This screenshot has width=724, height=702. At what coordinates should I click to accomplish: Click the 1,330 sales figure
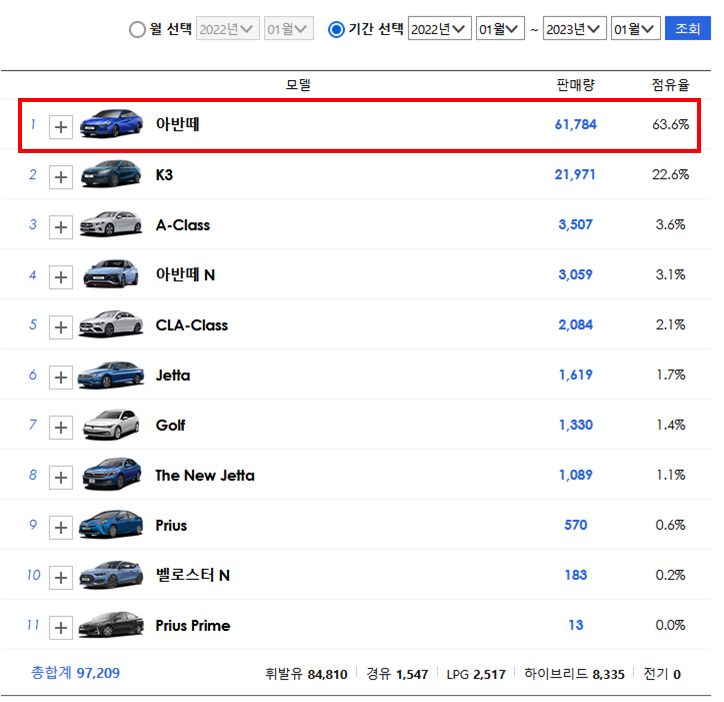pos(576,425)
